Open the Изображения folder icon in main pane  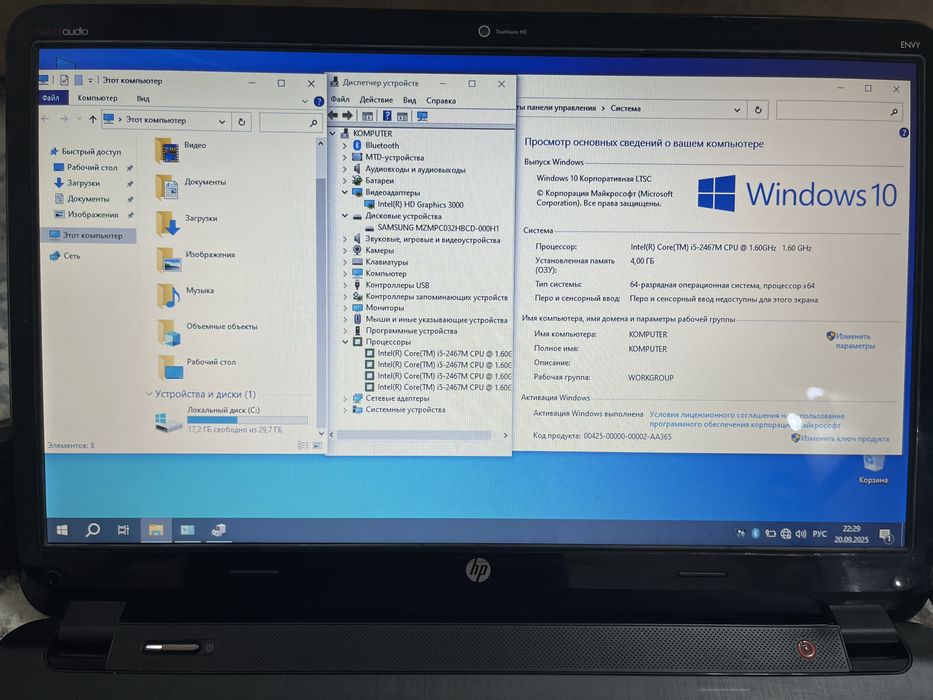pos(168,260)
